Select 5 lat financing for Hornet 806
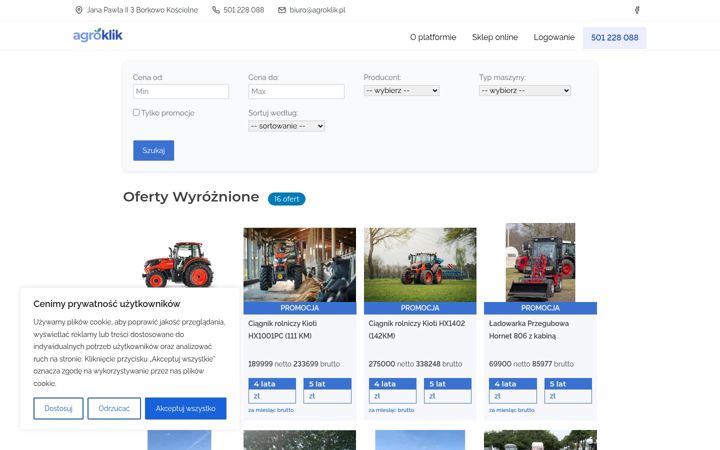 tap(568, 391)
